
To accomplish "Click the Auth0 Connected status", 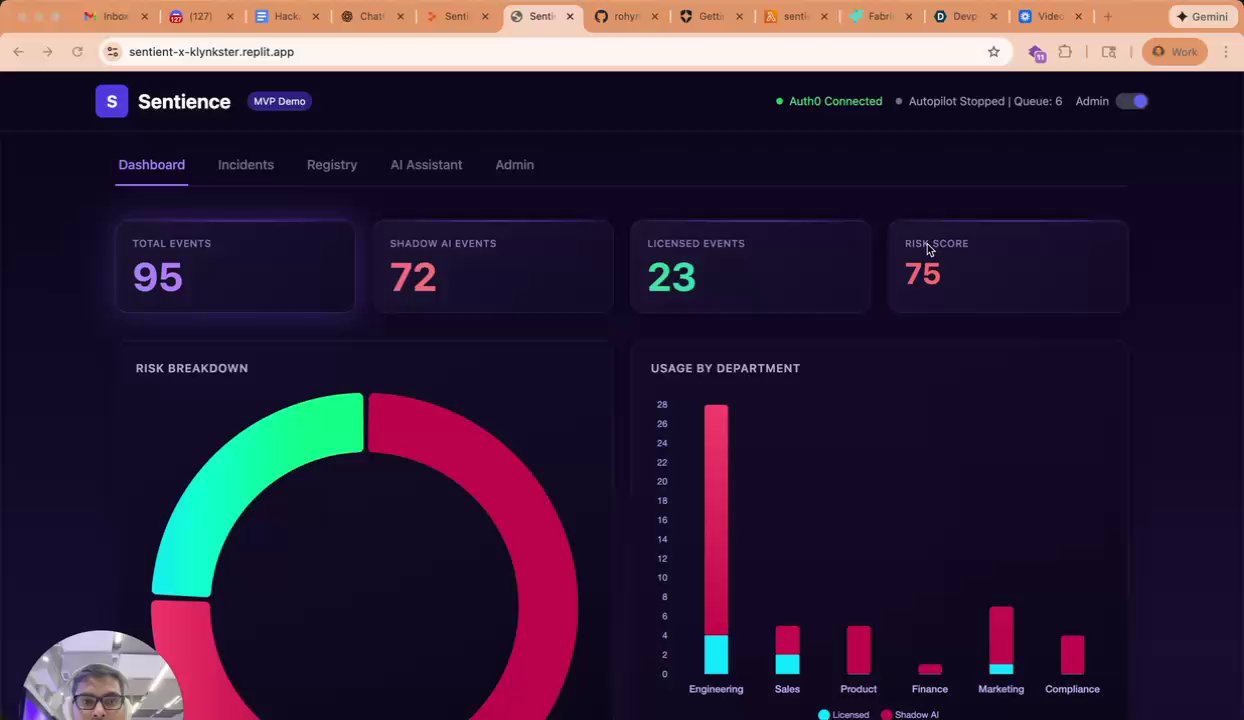I will click(x=829, y=101).
